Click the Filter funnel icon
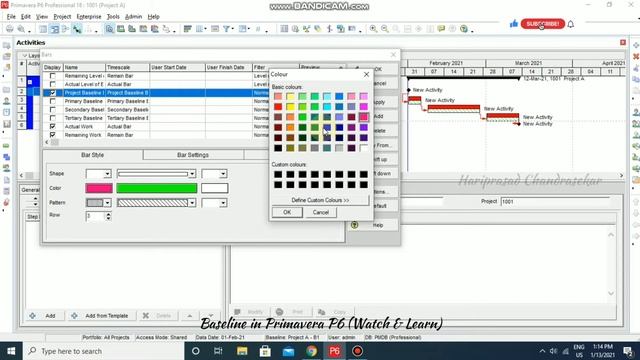Screen dimensions: 640x360 (227, 29)
